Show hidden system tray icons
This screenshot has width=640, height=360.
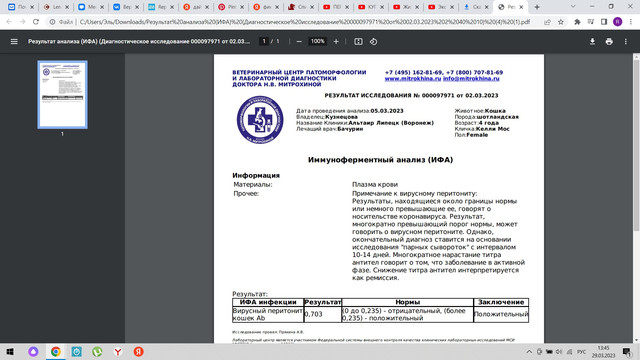(x=529, y=351)
